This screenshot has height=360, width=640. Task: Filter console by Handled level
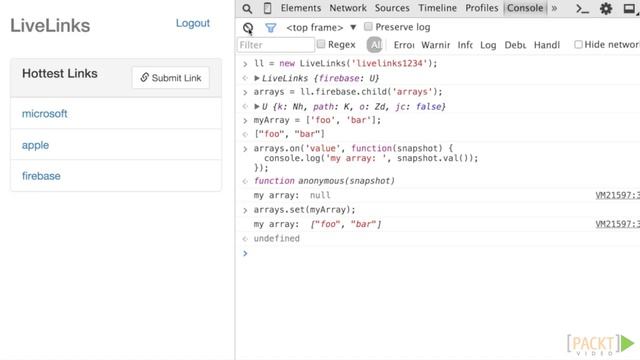(x=547, y=45)
